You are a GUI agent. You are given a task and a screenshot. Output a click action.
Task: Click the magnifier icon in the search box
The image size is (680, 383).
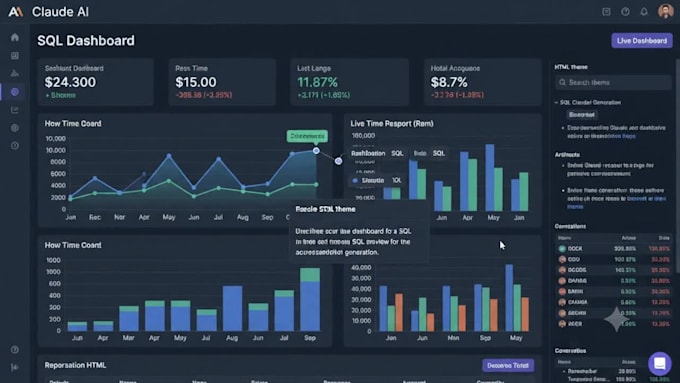tap(562, 82)
